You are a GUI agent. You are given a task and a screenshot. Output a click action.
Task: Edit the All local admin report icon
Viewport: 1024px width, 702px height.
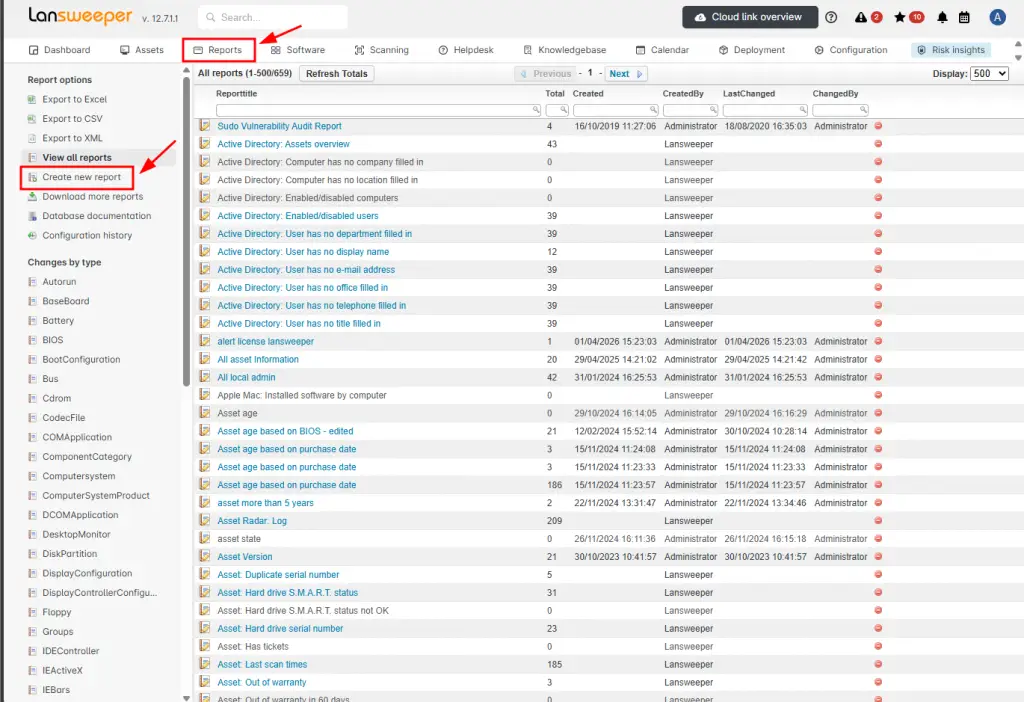[205, 377]
